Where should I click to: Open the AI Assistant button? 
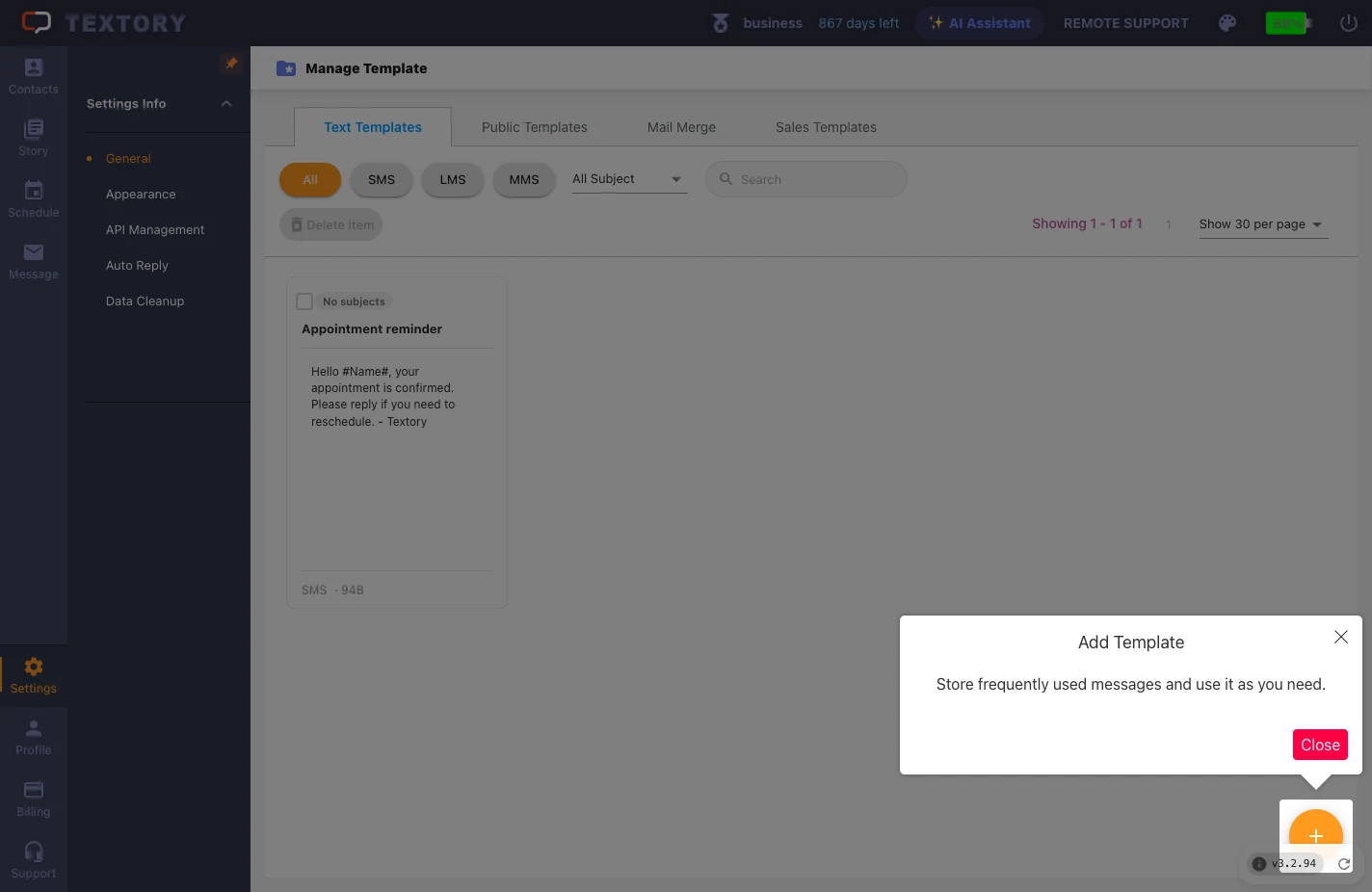point(980,23)
